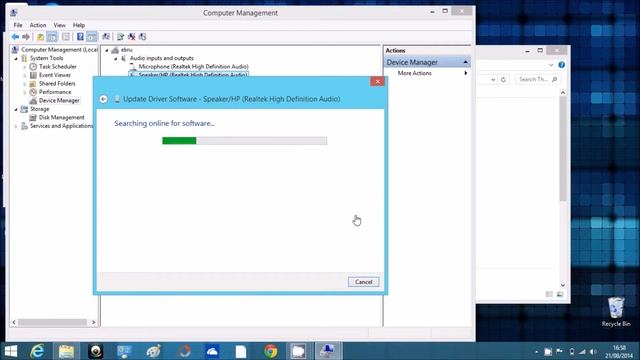The image size is (640, 360).
Task: Open Google Chrome from the taskbar
Action: click(271, 351)
